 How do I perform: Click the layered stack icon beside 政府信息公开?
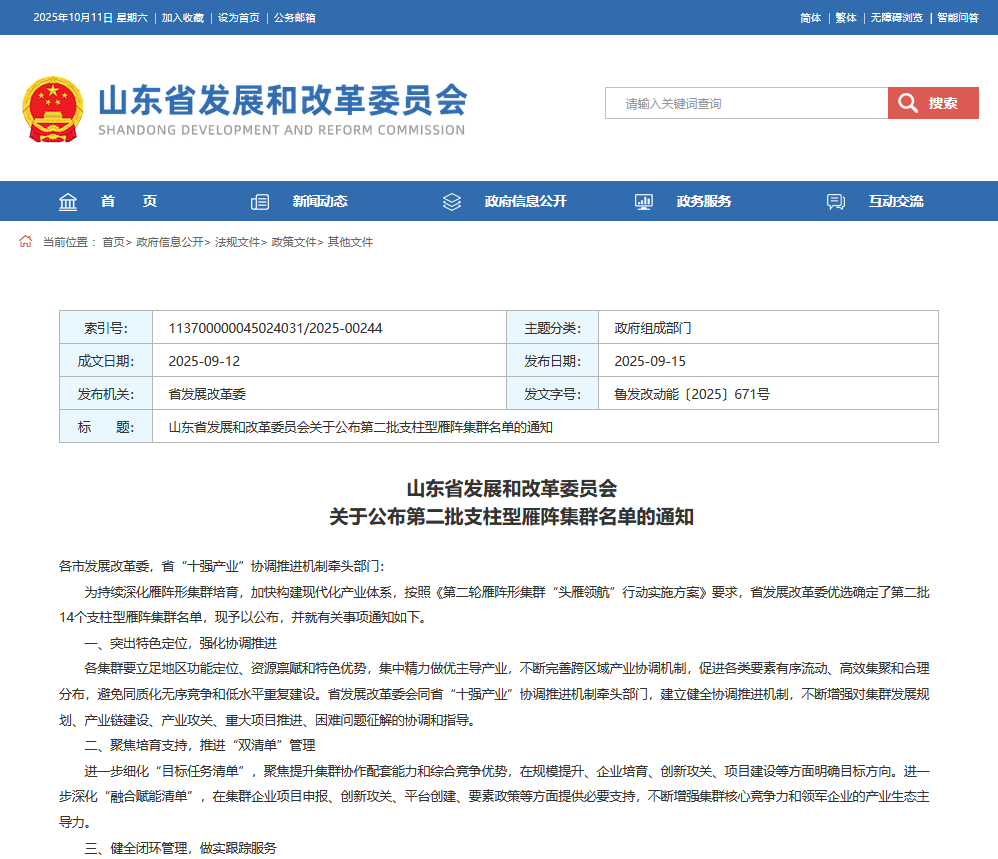pyautogui.click(x=452, y=202)
